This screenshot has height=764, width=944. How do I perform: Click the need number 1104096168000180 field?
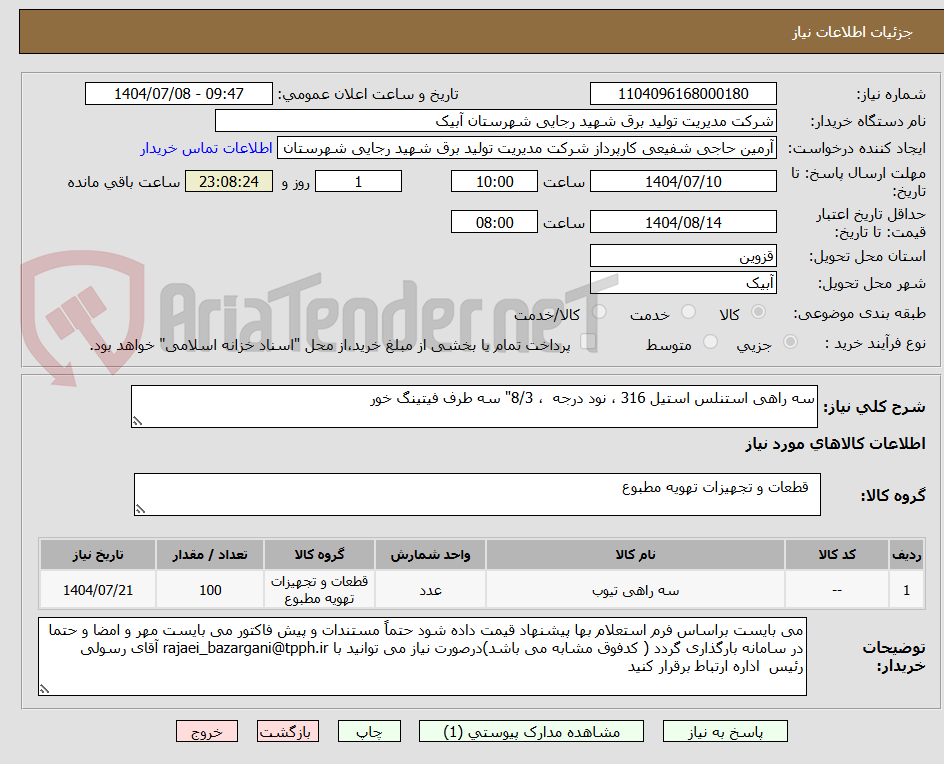(684, 92)
